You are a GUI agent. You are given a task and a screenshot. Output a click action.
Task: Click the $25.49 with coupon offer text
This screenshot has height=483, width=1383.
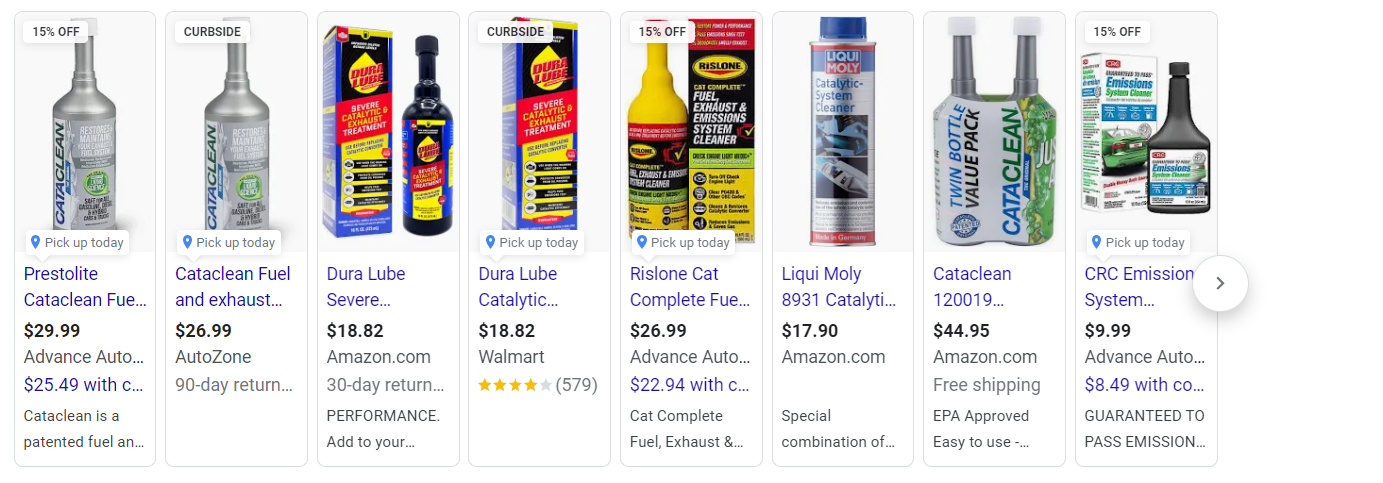(84, 385)
